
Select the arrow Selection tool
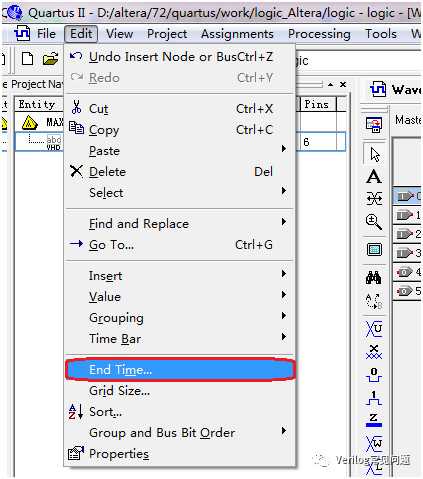pyautogui.click(x=374, y=154)
